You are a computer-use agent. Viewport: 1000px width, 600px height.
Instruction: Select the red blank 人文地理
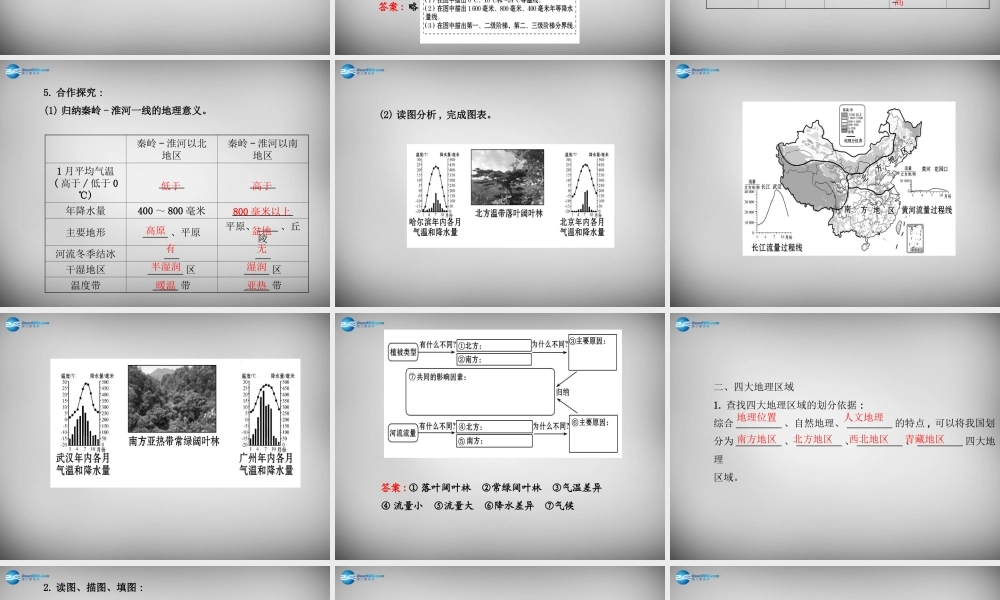pos(864,418)
